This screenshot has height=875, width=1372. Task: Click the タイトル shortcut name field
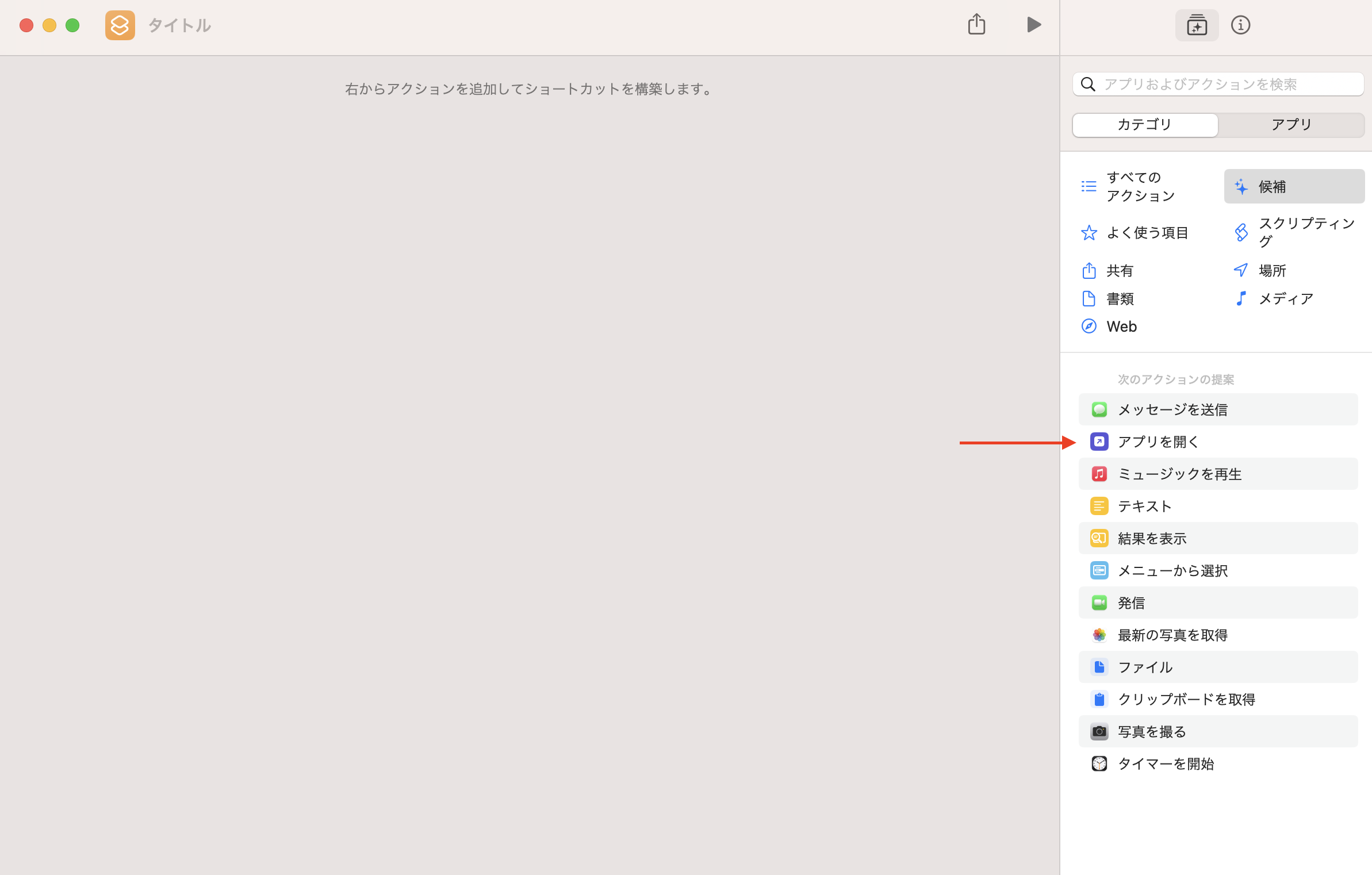(179, 25)
